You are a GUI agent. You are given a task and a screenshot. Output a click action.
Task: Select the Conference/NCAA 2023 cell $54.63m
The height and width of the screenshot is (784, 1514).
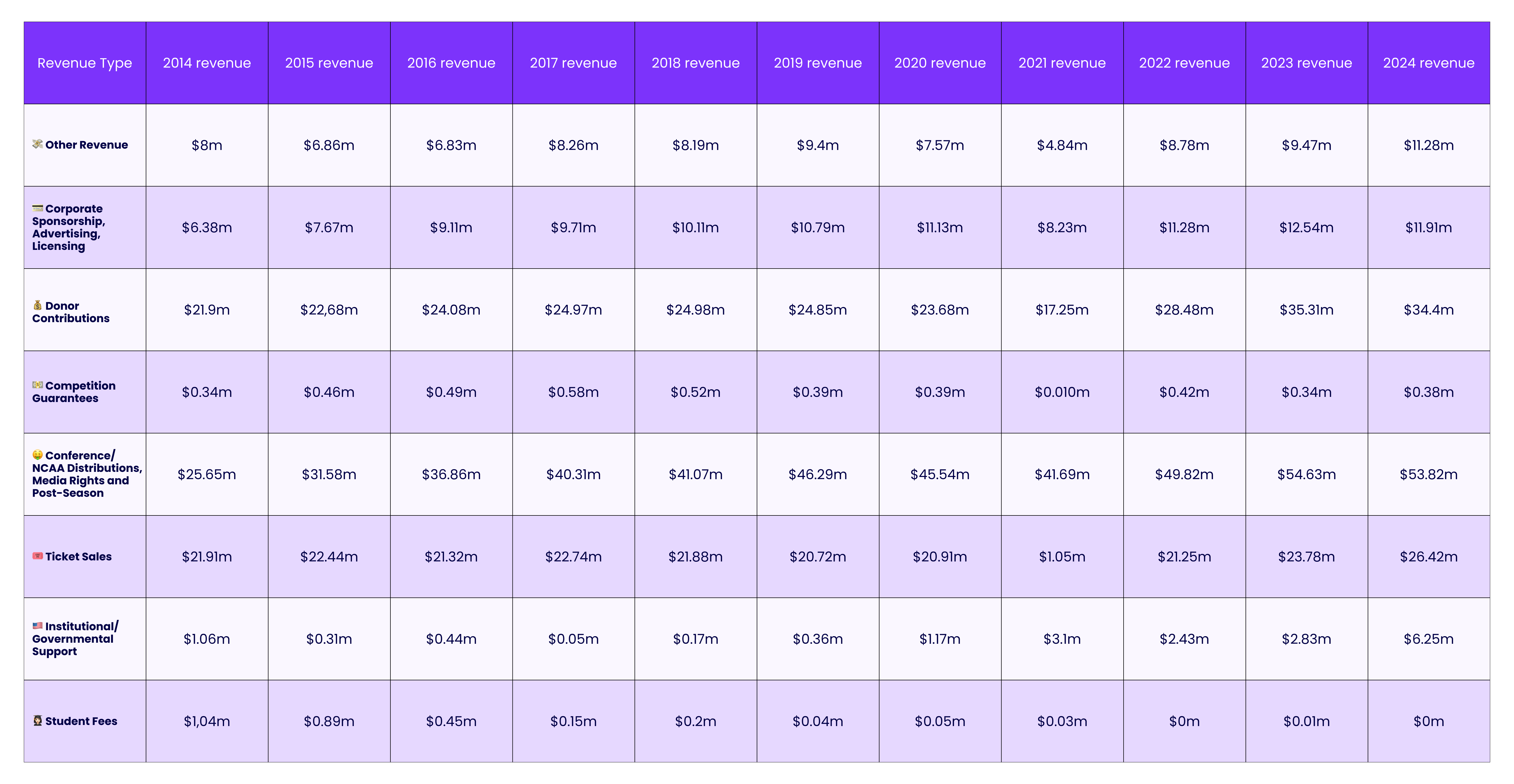[x=1306, y=474]
